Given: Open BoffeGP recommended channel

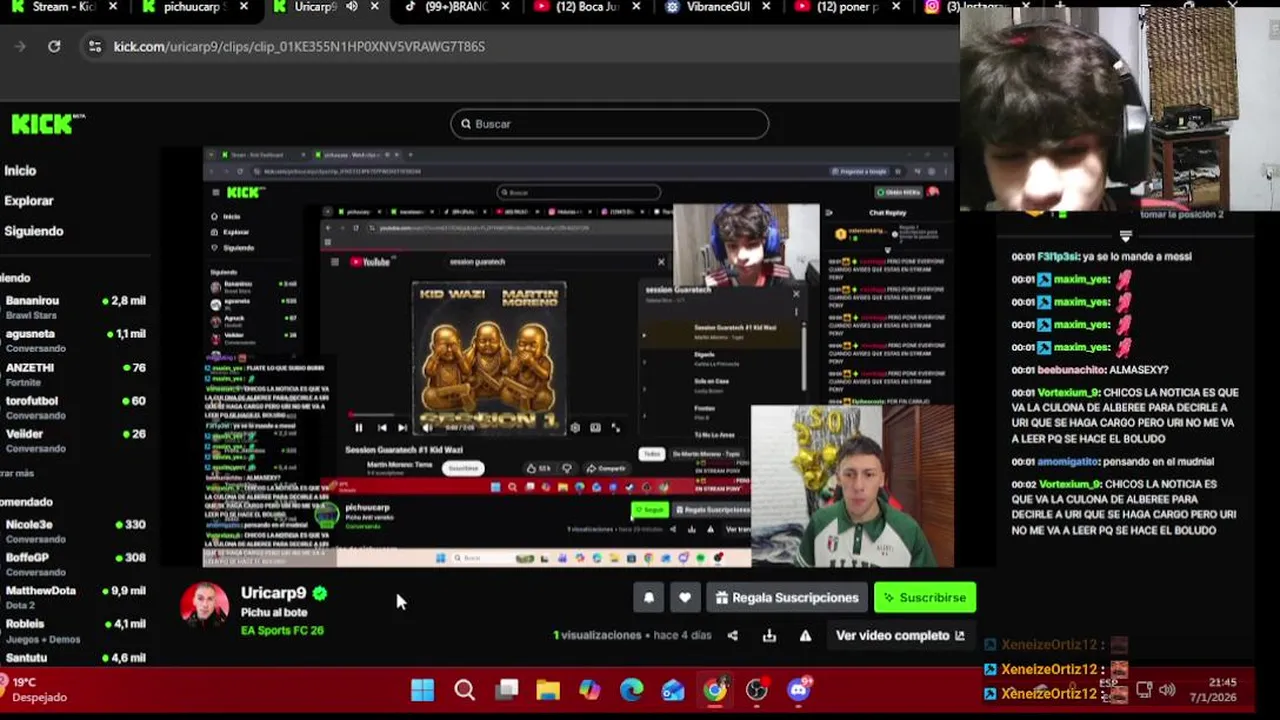Looking at the screenshot, I should tap(75, 563).
